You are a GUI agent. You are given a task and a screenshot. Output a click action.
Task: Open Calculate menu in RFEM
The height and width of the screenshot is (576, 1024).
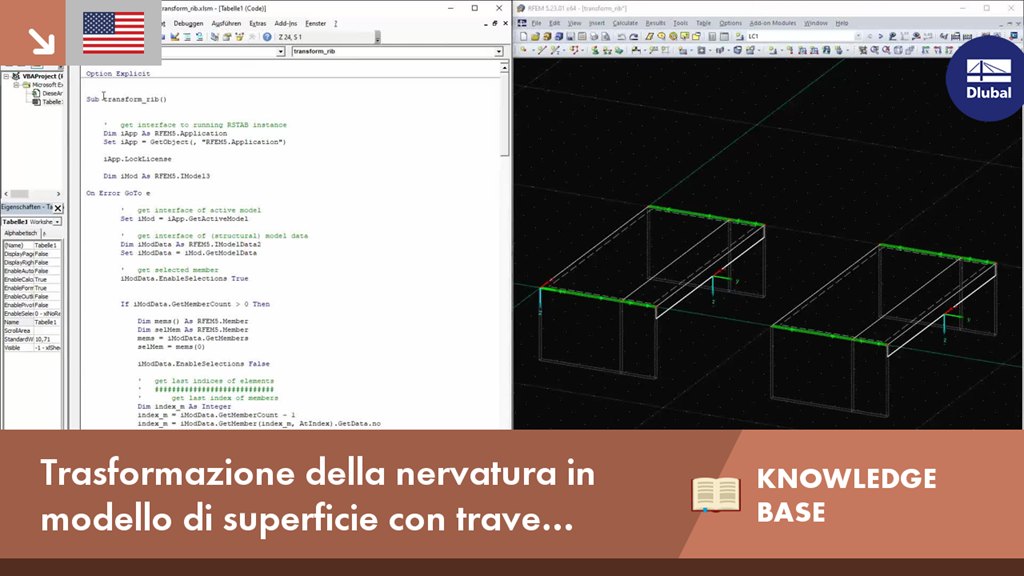tap(625, 23)
